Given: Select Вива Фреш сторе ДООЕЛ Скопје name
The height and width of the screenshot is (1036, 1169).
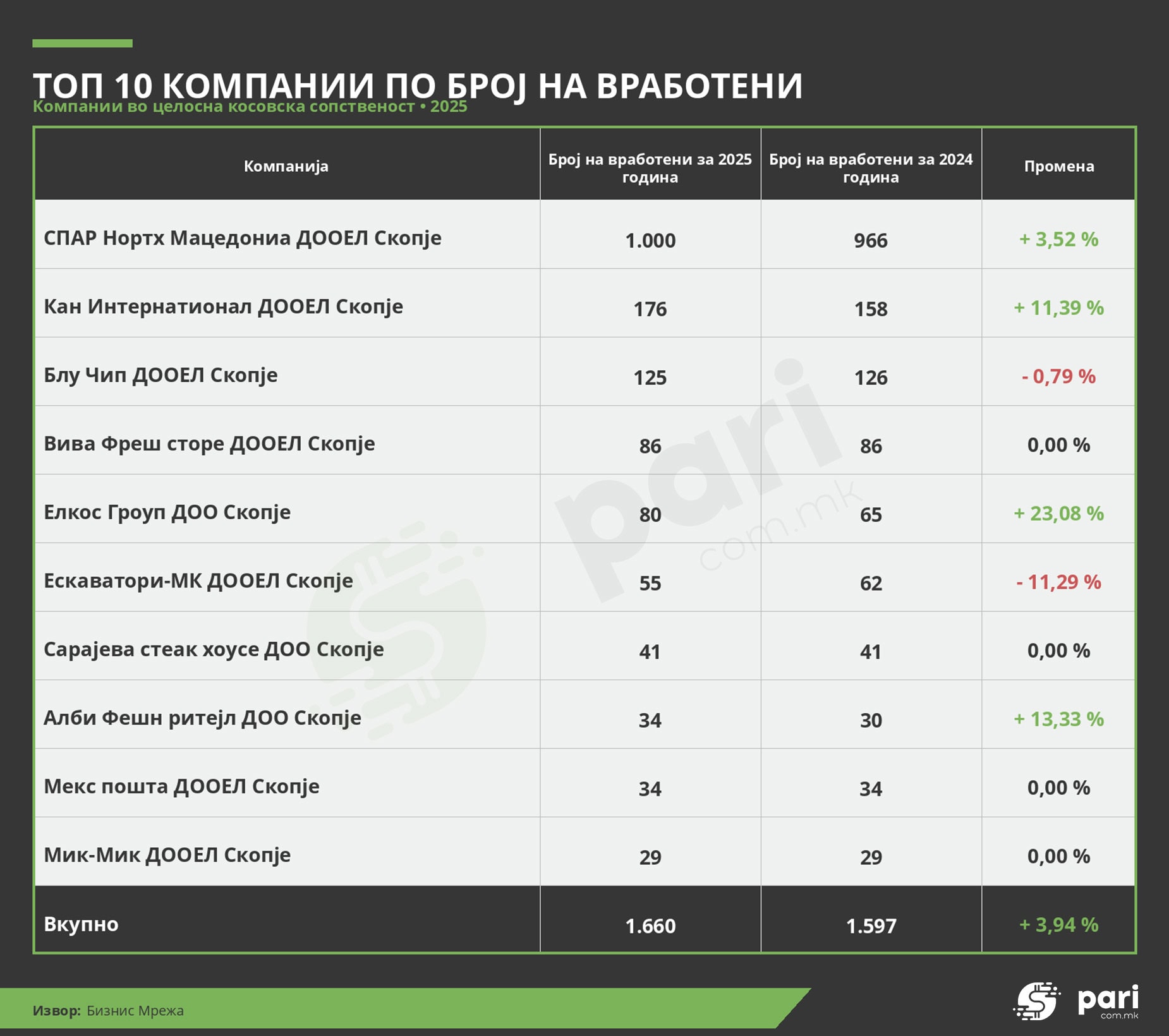Looking at the screenshot, I should pyautogui.click(x=209, y=443).
